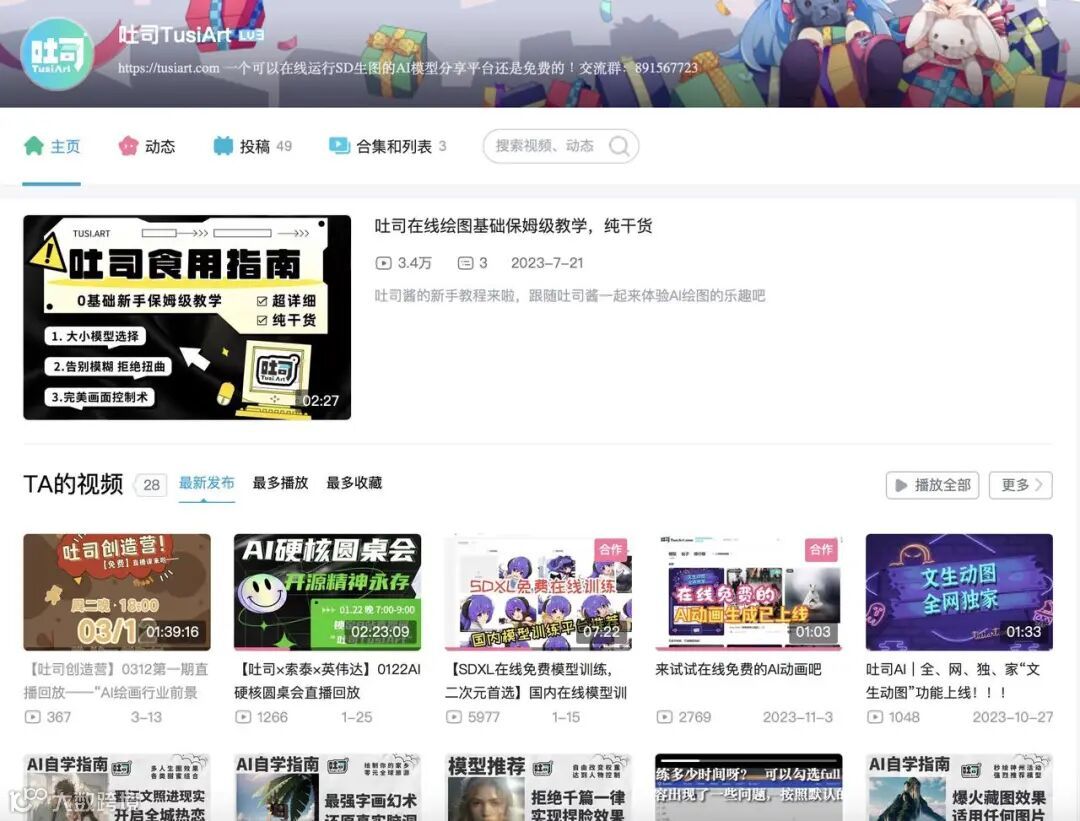1080x821 pixels.
Task: Click the username 吐司TusiArt
Action: pyautogui.click(x=175, y=34)
